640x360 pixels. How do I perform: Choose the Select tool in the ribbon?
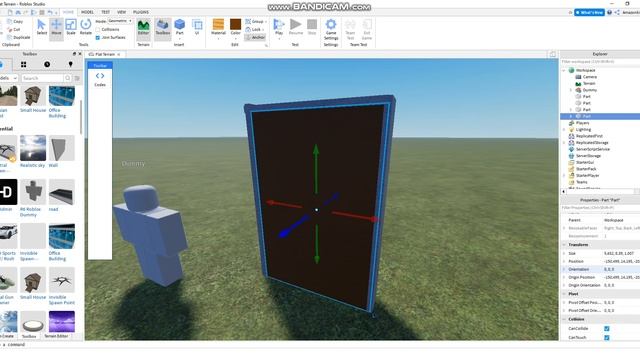click(41, 27)
